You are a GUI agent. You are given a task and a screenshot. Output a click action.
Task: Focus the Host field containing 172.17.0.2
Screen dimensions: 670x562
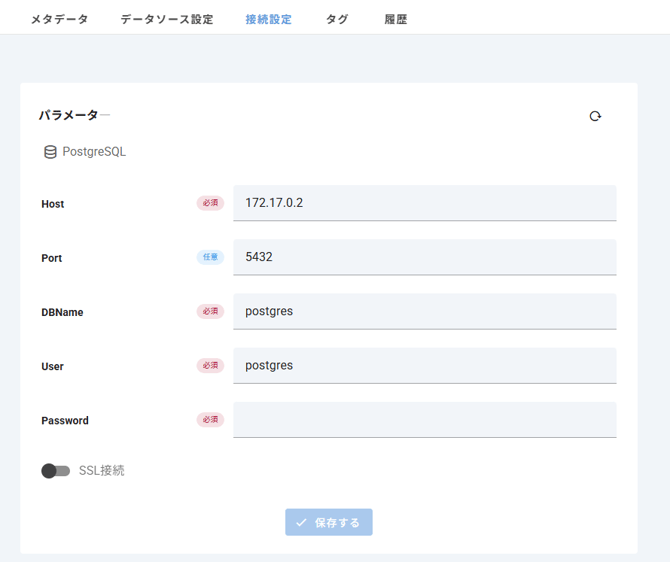pyautogui.click(x=424, y=203)
